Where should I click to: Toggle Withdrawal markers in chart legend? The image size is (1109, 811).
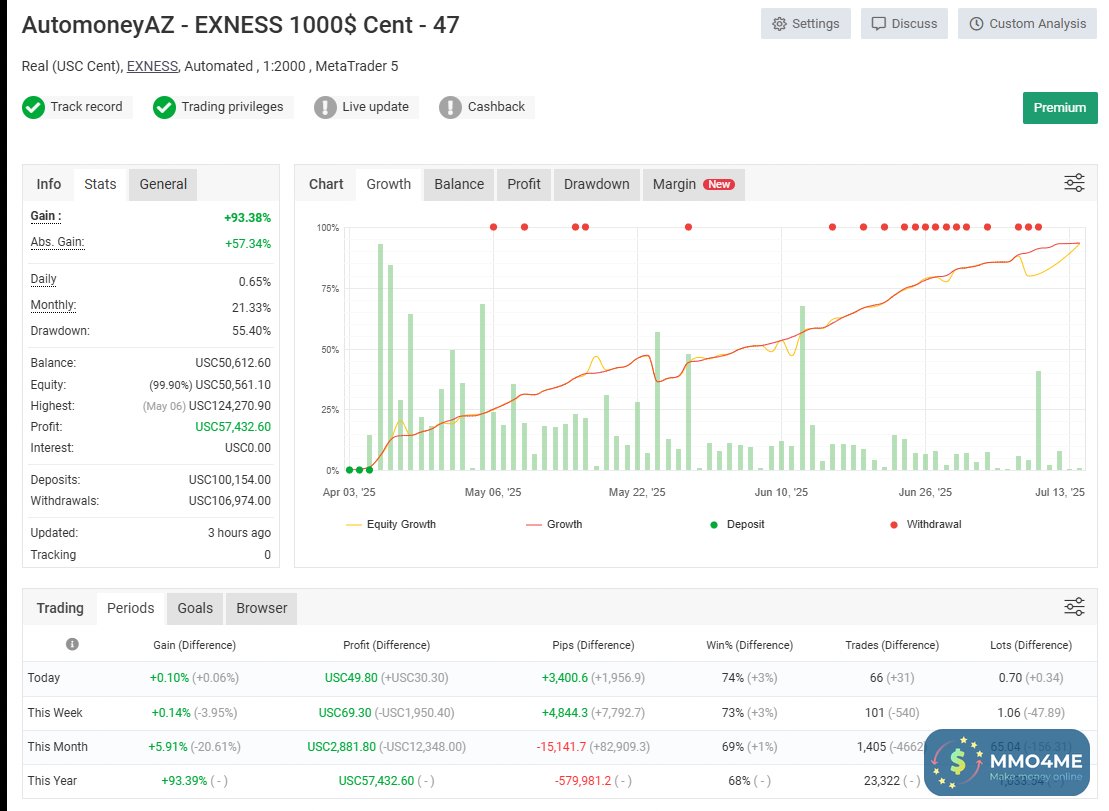(x=926, y=525)
